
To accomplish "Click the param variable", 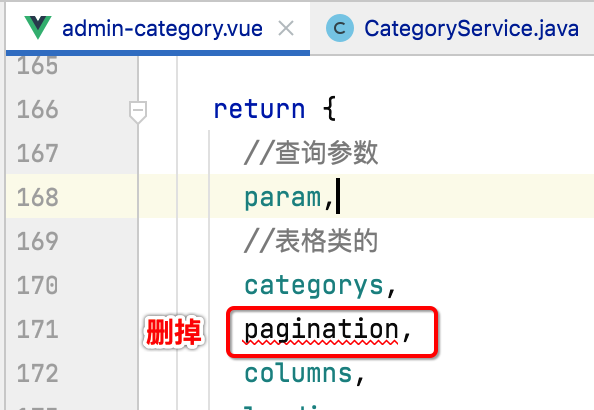I will [283, 198].
